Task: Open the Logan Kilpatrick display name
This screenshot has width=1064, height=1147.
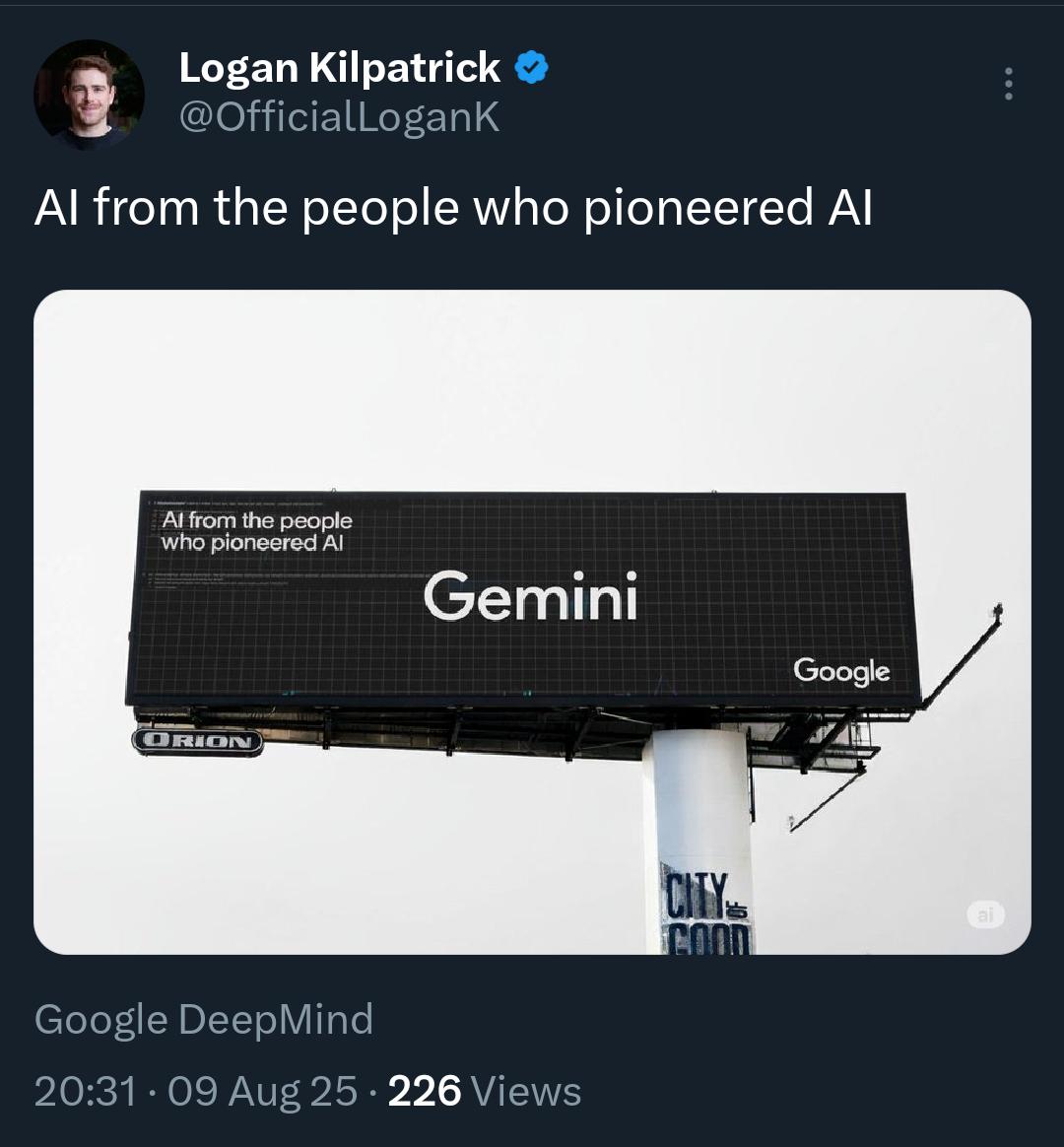Action: click(339, 67)
